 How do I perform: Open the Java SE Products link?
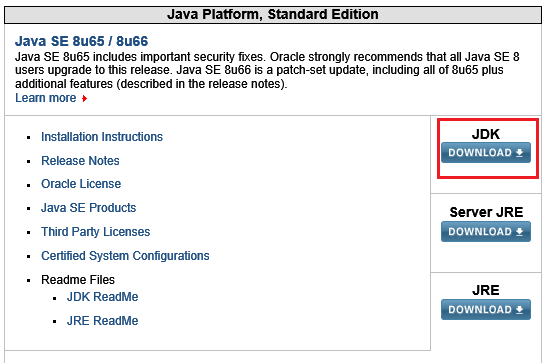coord(89,208)
